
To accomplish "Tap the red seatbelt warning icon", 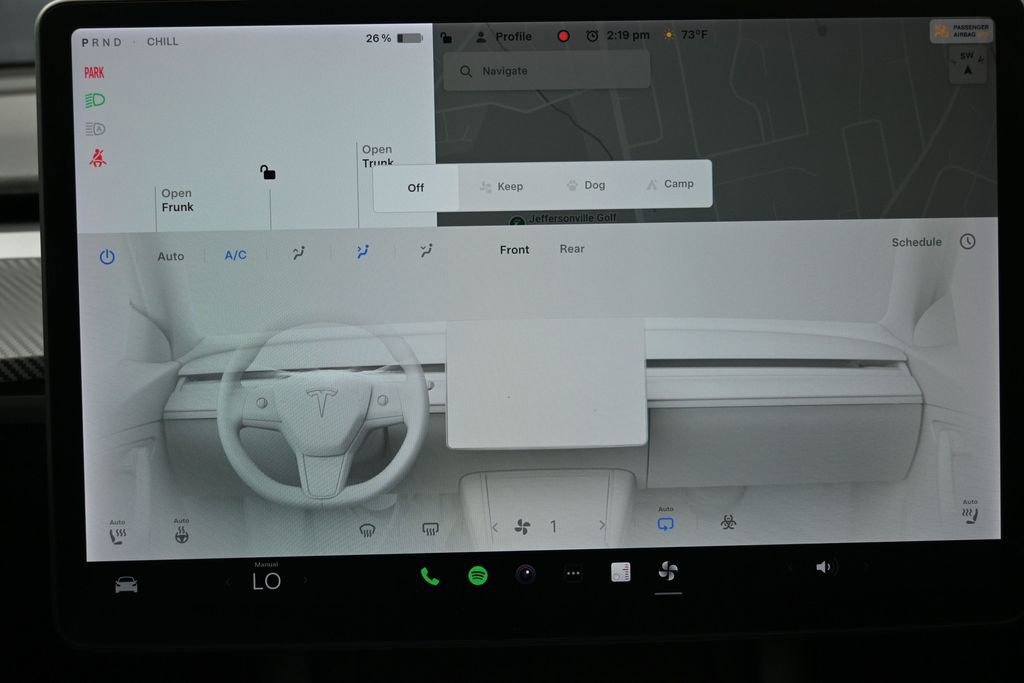I will [x=98, y=157].
